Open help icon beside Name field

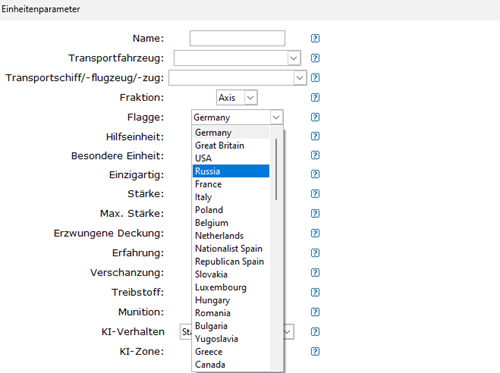tap(315, 38)
